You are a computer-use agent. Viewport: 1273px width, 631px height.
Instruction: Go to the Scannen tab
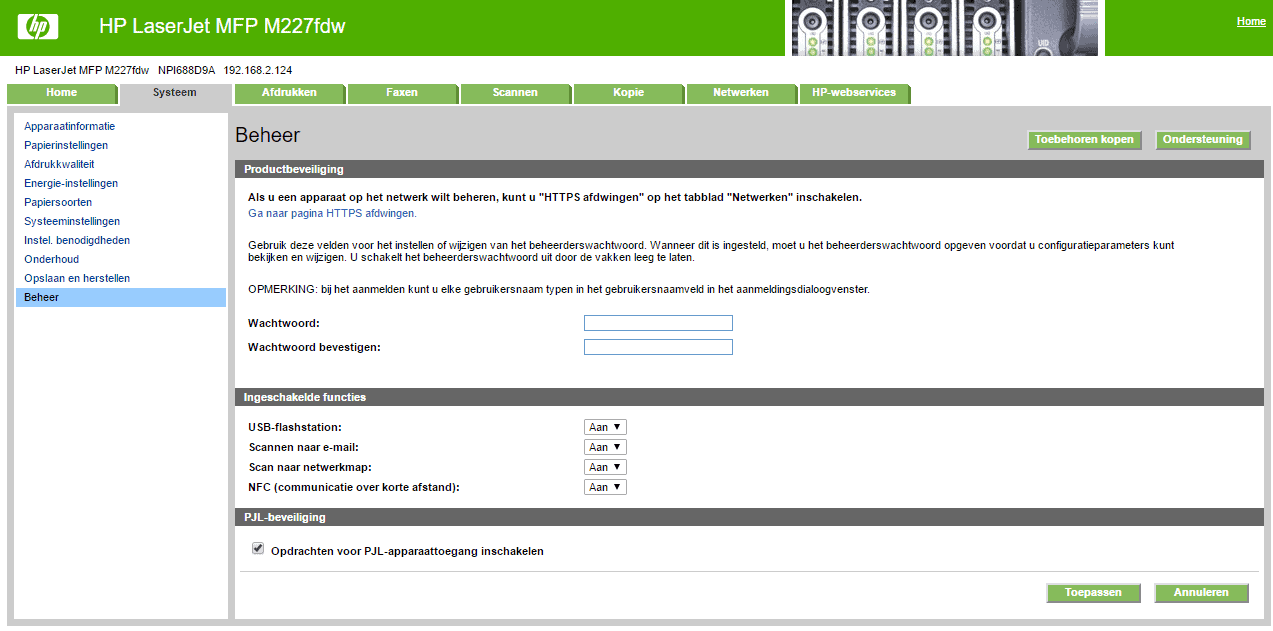click(515, 93)
